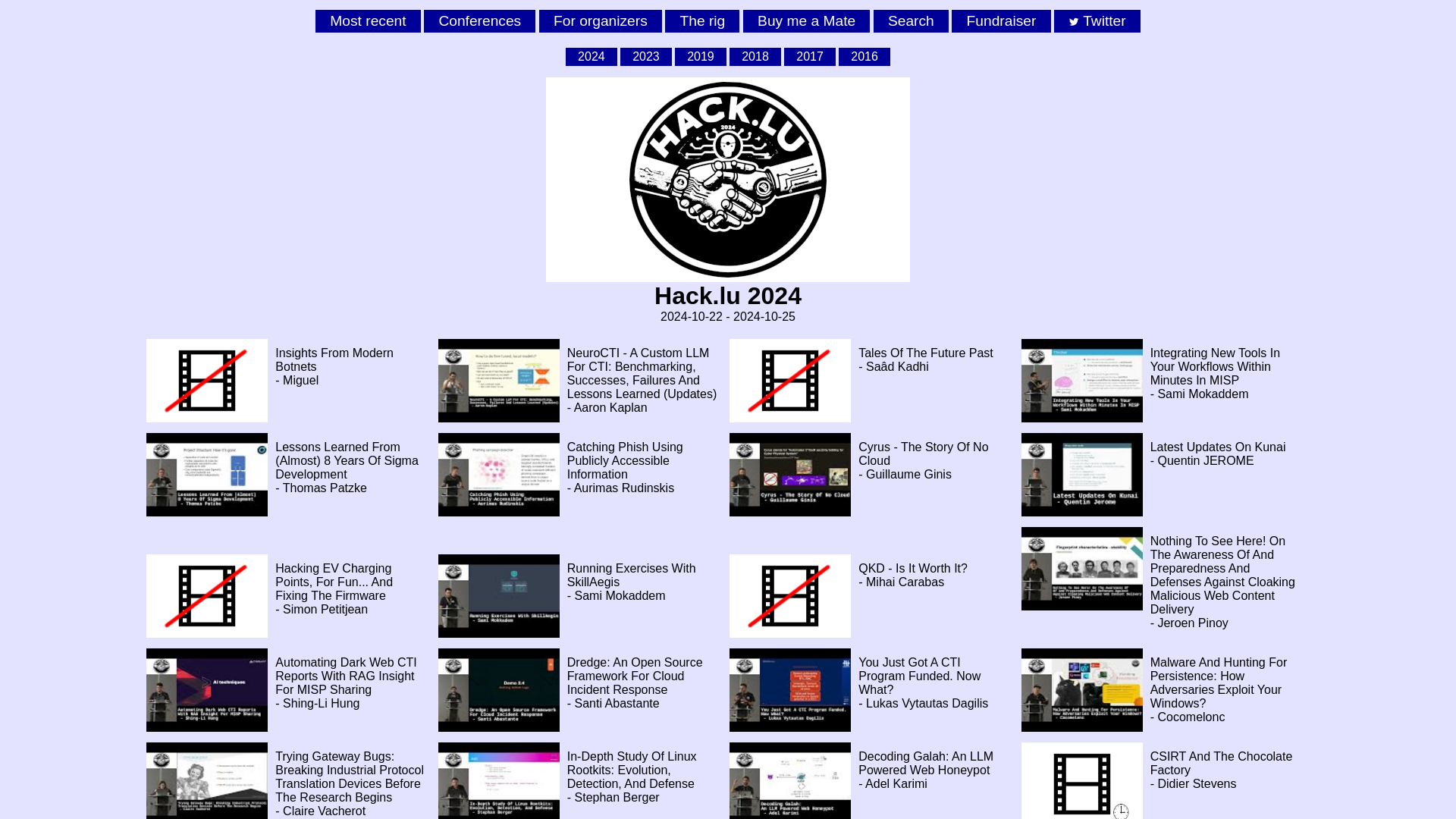Image resolution: width=1456 pixels, height=819 pixels.
Task: Select the 2019 year filter tab
Action: point(700,56)
